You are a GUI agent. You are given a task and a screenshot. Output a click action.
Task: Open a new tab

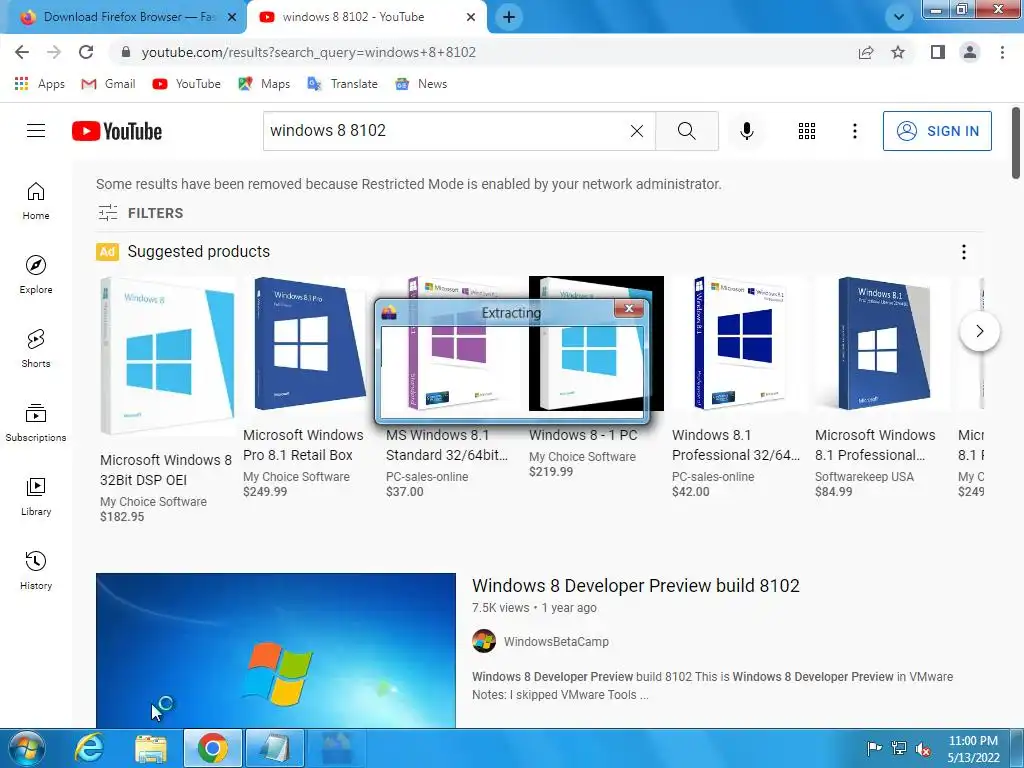(x=509, y=17)
